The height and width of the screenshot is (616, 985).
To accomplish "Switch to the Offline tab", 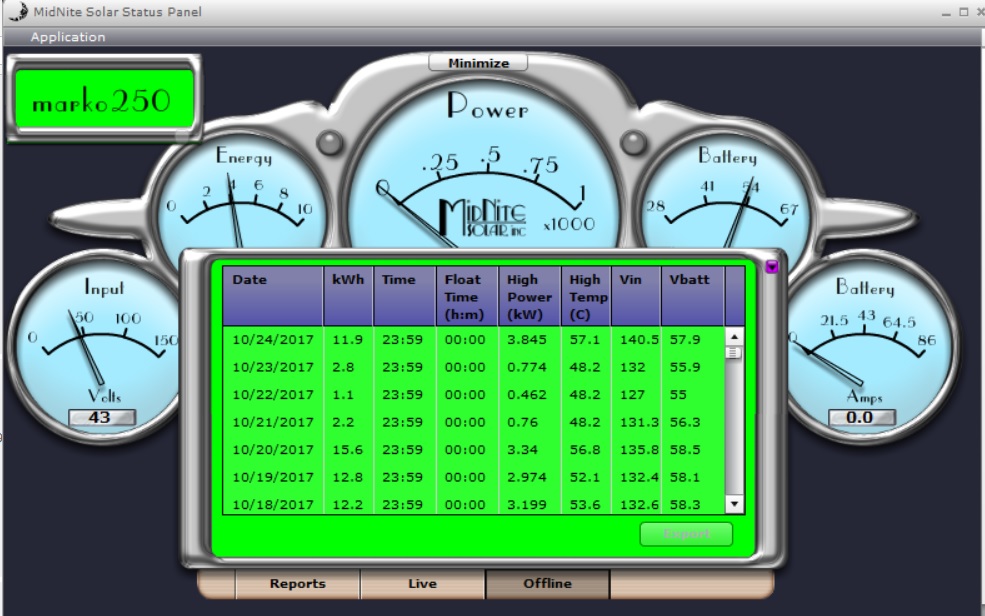I will point(547,584).
